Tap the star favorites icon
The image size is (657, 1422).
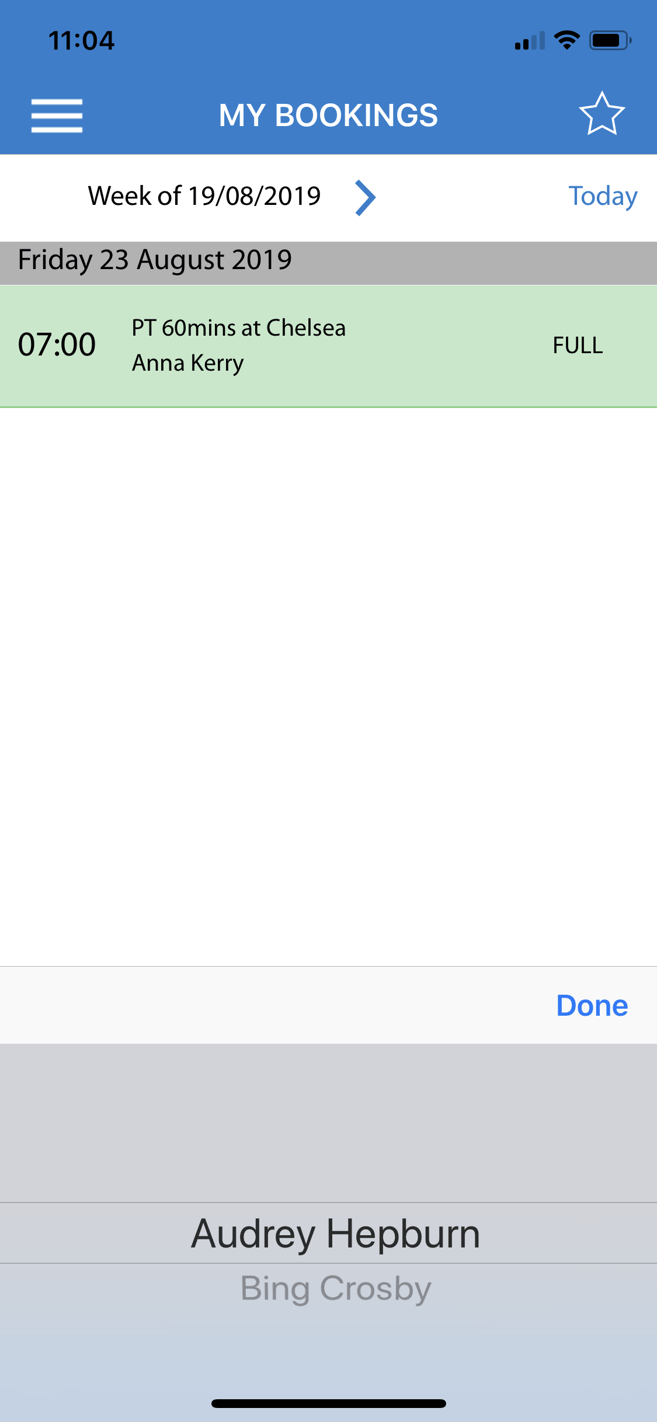click(x=601, y=115)
